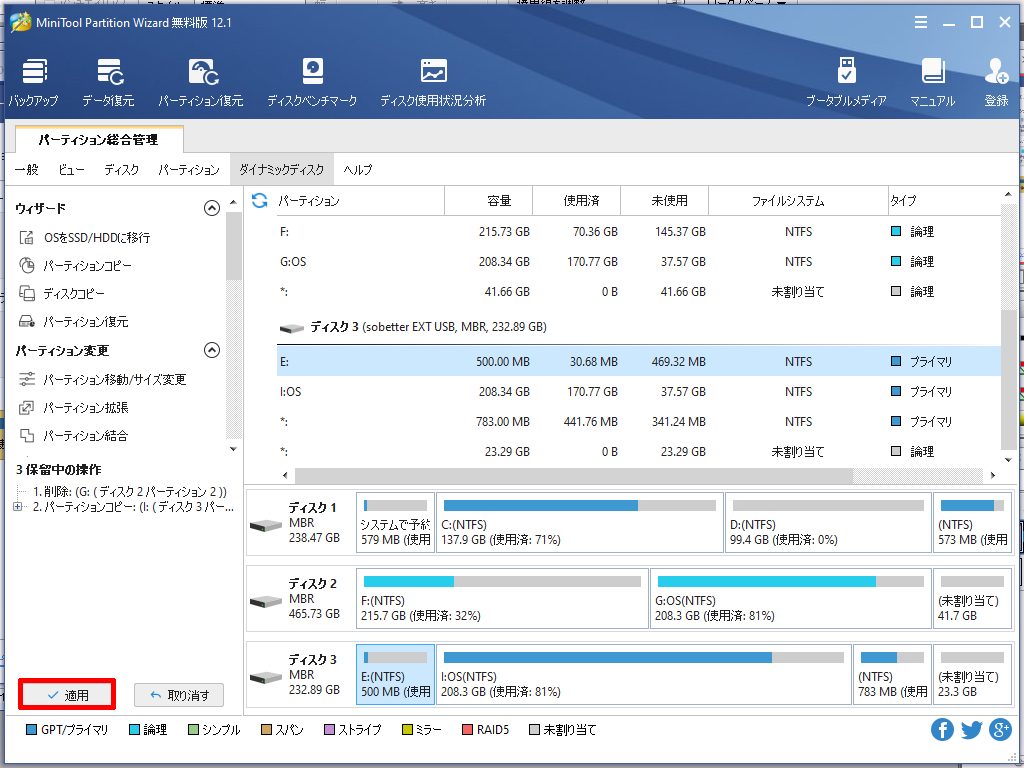Image resolution: width=1024 pixels, height=768 pixels.
Task: Select D:(NTFS) block on disk 1
Action: pos(827,522)
